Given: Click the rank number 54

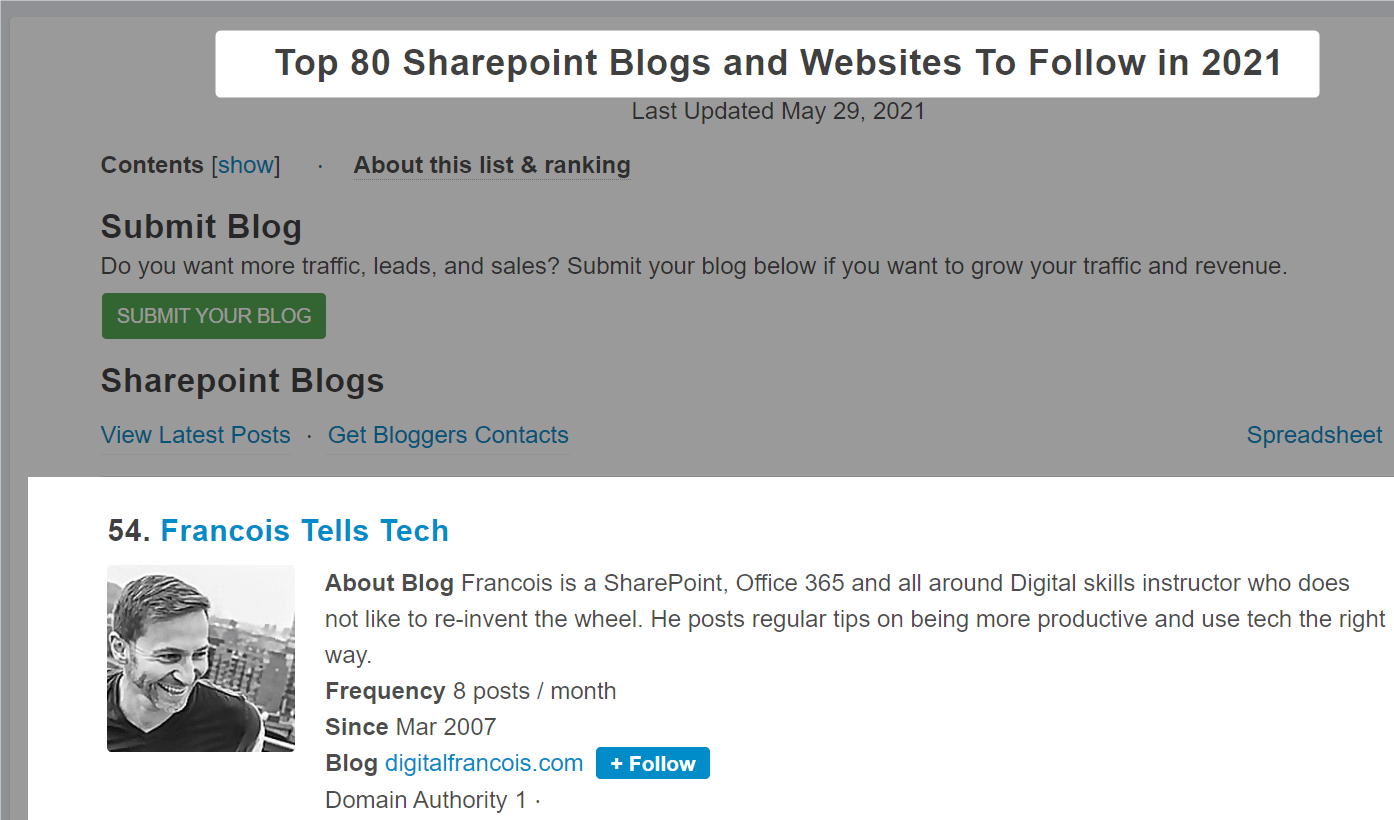Looking at the screenshot, I should click(x=128, y=531).
